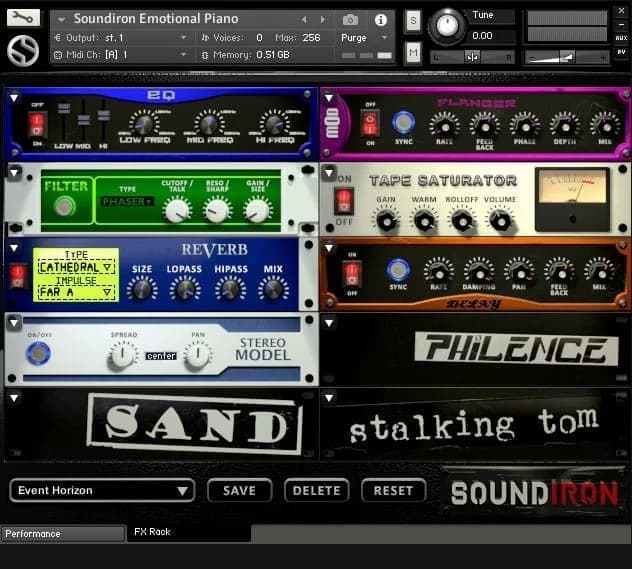This screenshot has height=569, width=632.
Task: Open the instrument info icon
Action: click(380, 19)
